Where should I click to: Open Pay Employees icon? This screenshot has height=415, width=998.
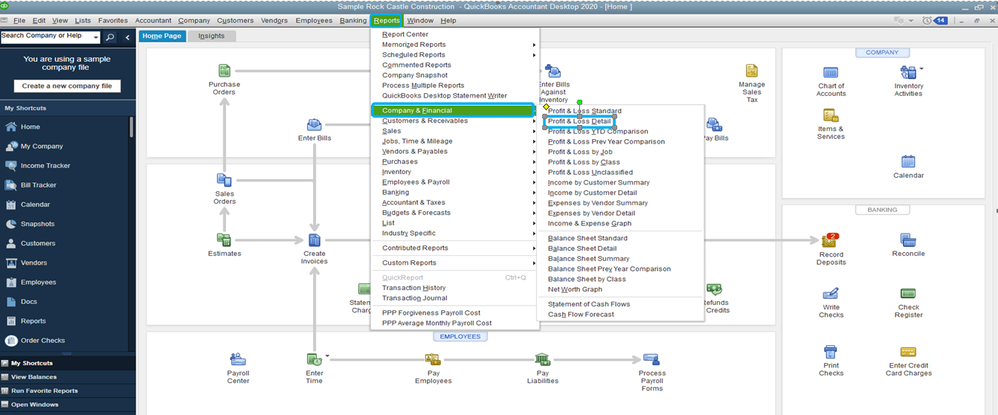pos(433,360)
